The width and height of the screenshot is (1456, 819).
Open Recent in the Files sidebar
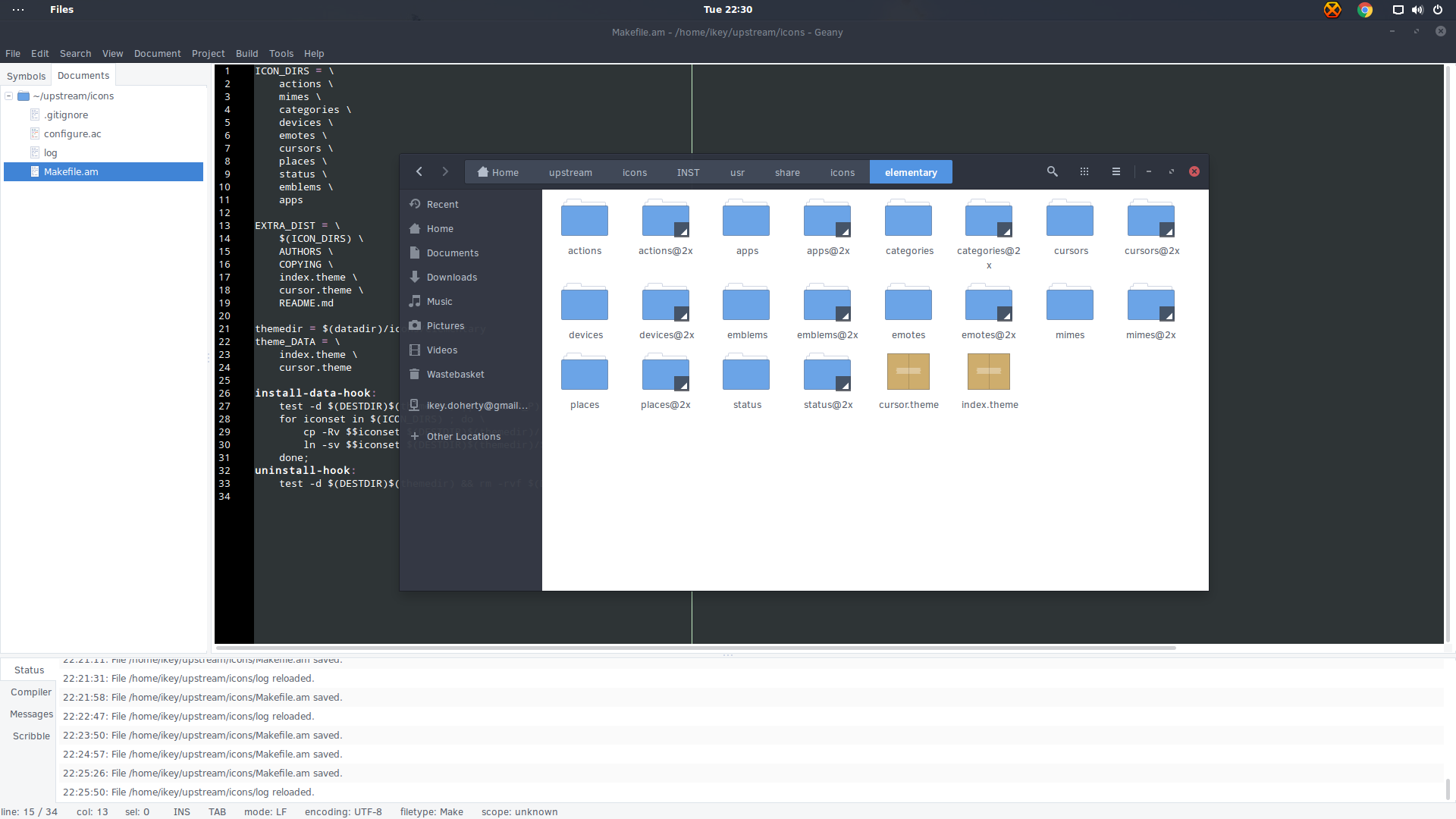coord(470,205)
